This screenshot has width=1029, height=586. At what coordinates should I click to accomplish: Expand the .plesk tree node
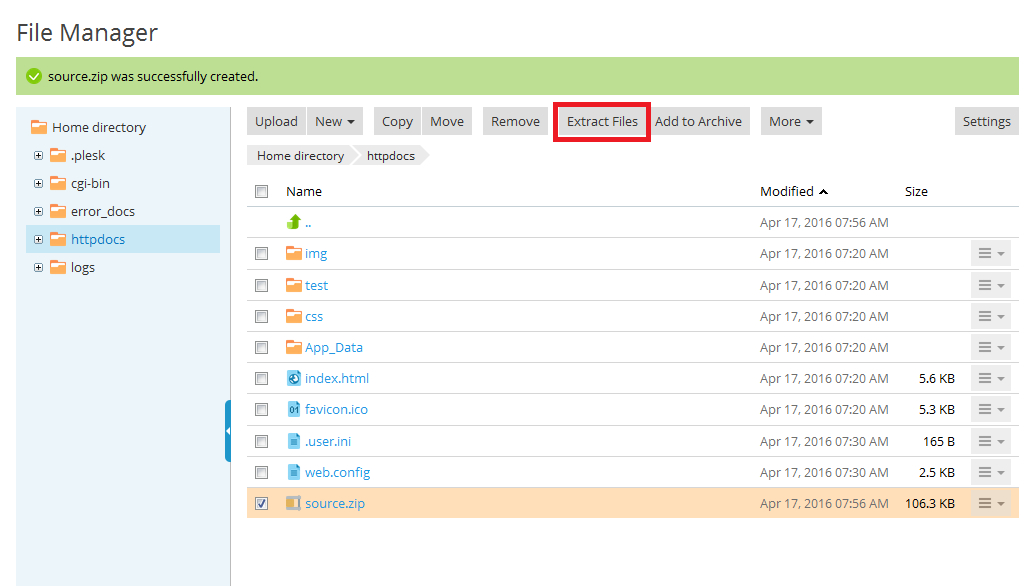pos(38,156)
